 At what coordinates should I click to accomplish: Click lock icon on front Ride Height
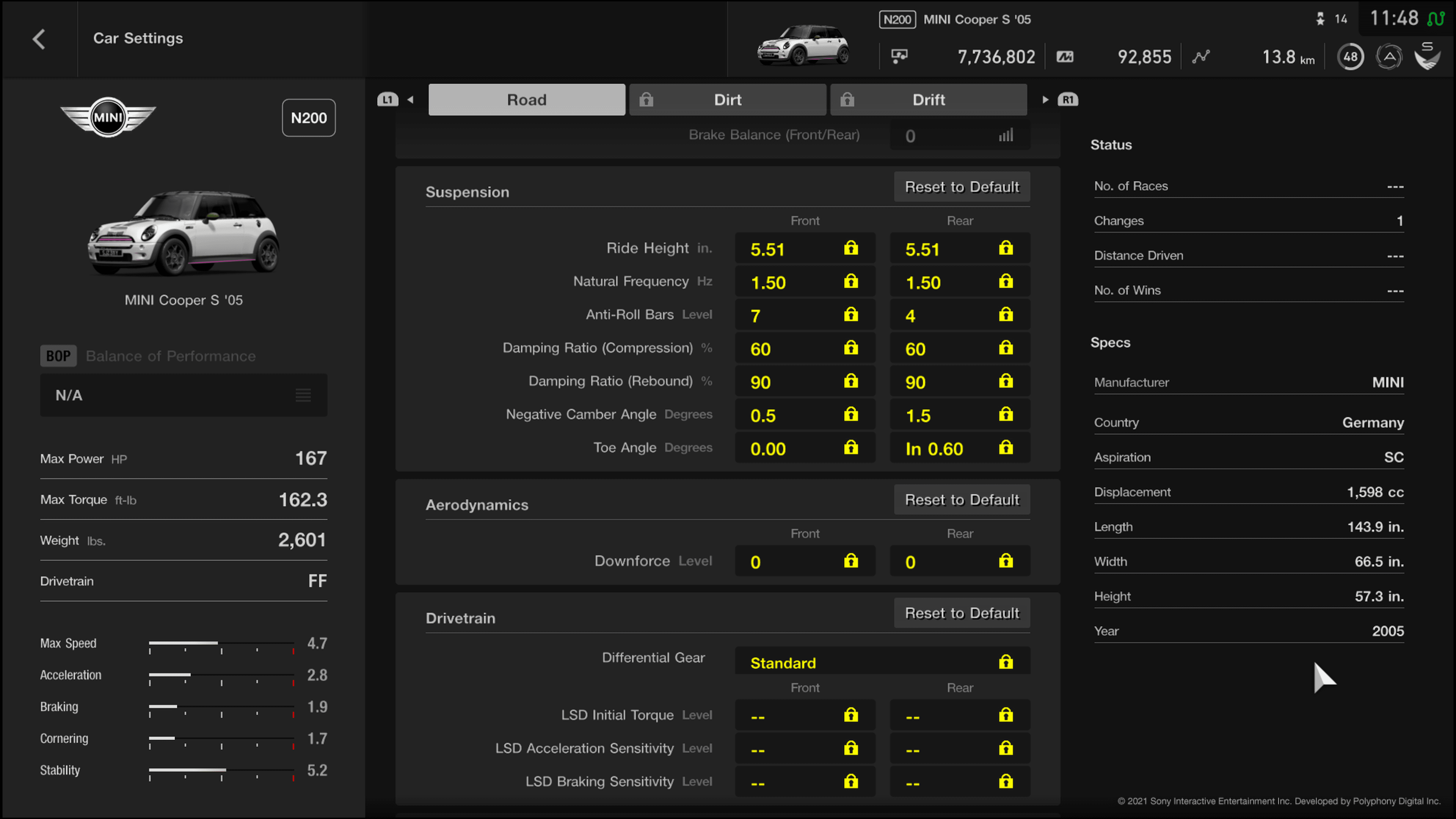[850, 248]
